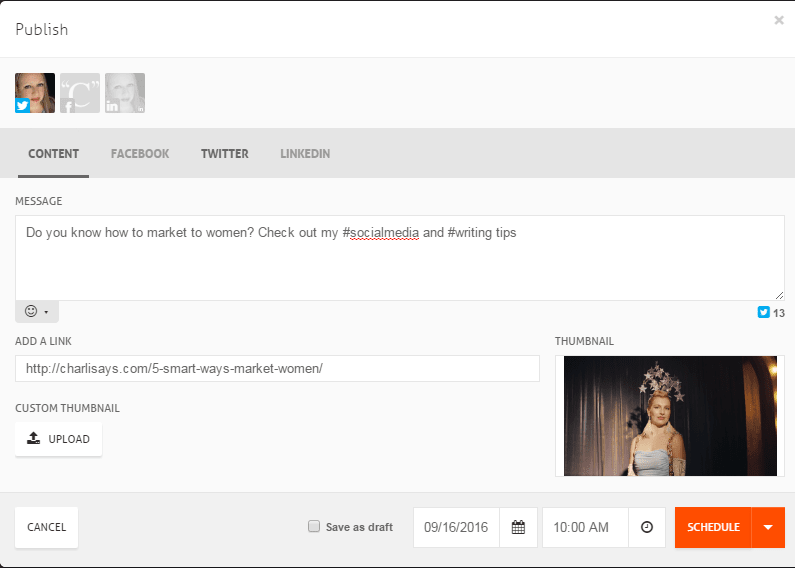This screenshot has width=795, height=568.
Task: Close the Publish dialog
Action: pos(779,20)
